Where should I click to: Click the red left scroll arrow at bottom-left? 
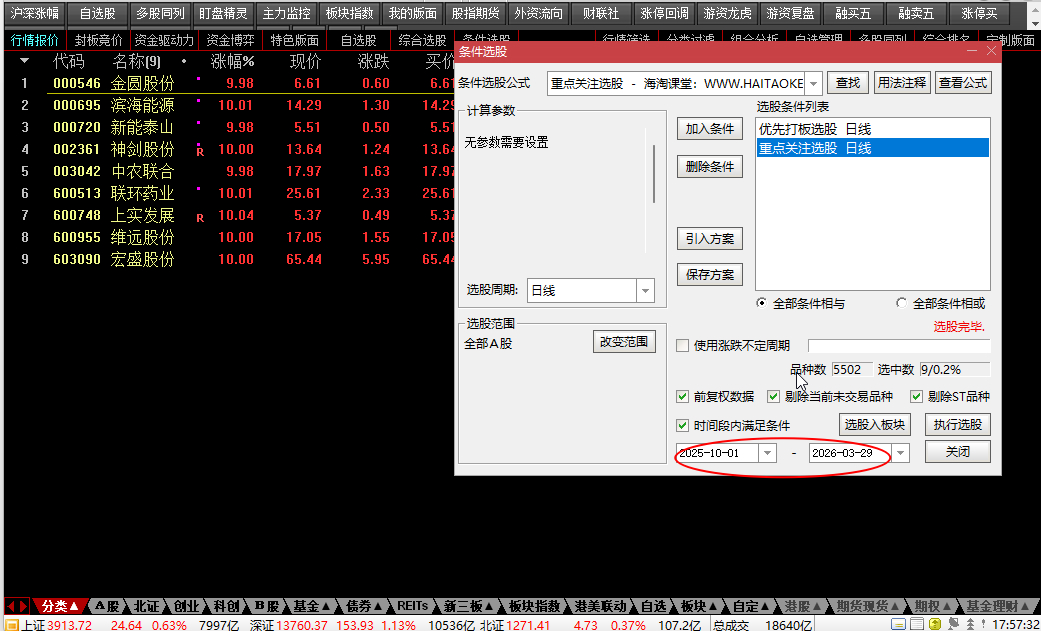(11, 606)
